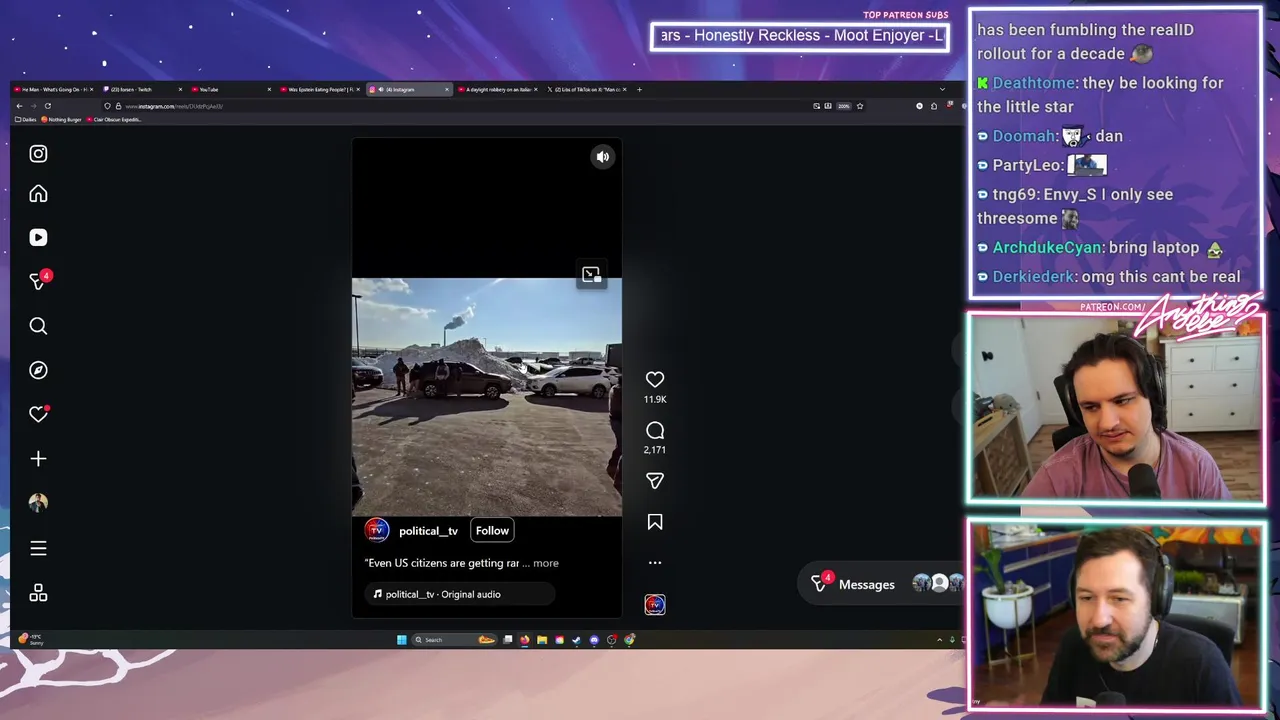1280x720 pixels.
Task: Switch to Libs of TikTok X tab
Action: (x=587, y=90)
